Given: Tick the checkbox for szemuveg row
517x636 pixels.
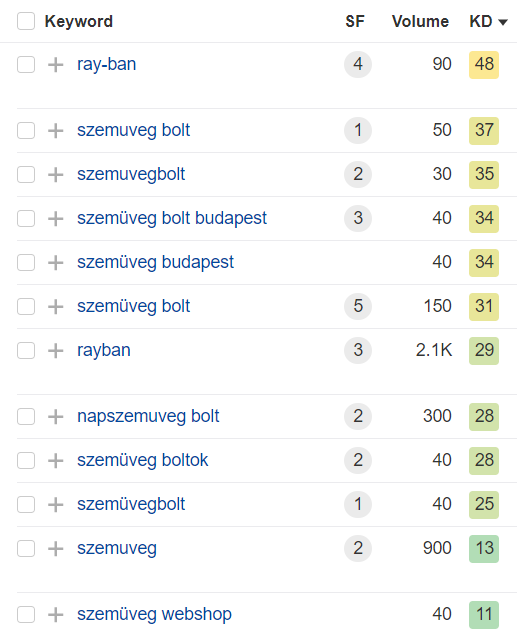Looking at the screenshot, I should [x=26, y=548].
